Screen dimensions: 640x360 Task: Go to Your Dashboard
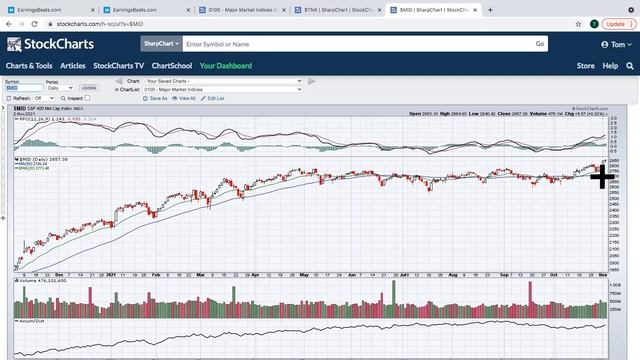(226, 66)
